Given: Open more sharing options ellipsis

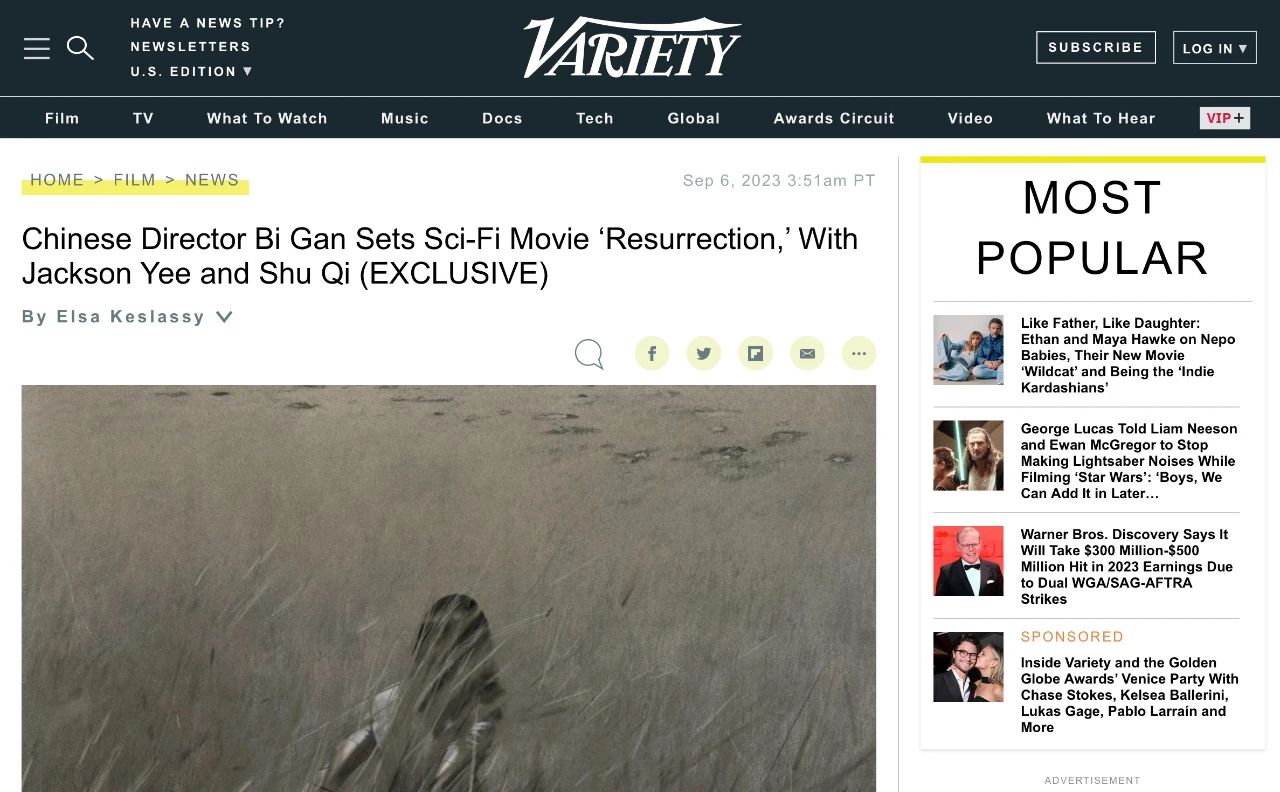Looking at the screenshot, I should (859, 353).
